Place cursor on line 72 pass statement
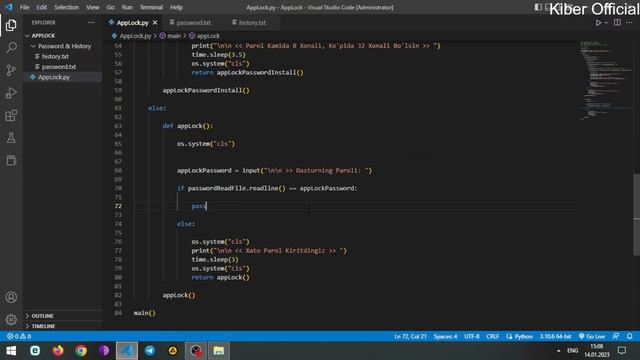The width and height of the screenshot is (640, 360). [x=199, y=206]
